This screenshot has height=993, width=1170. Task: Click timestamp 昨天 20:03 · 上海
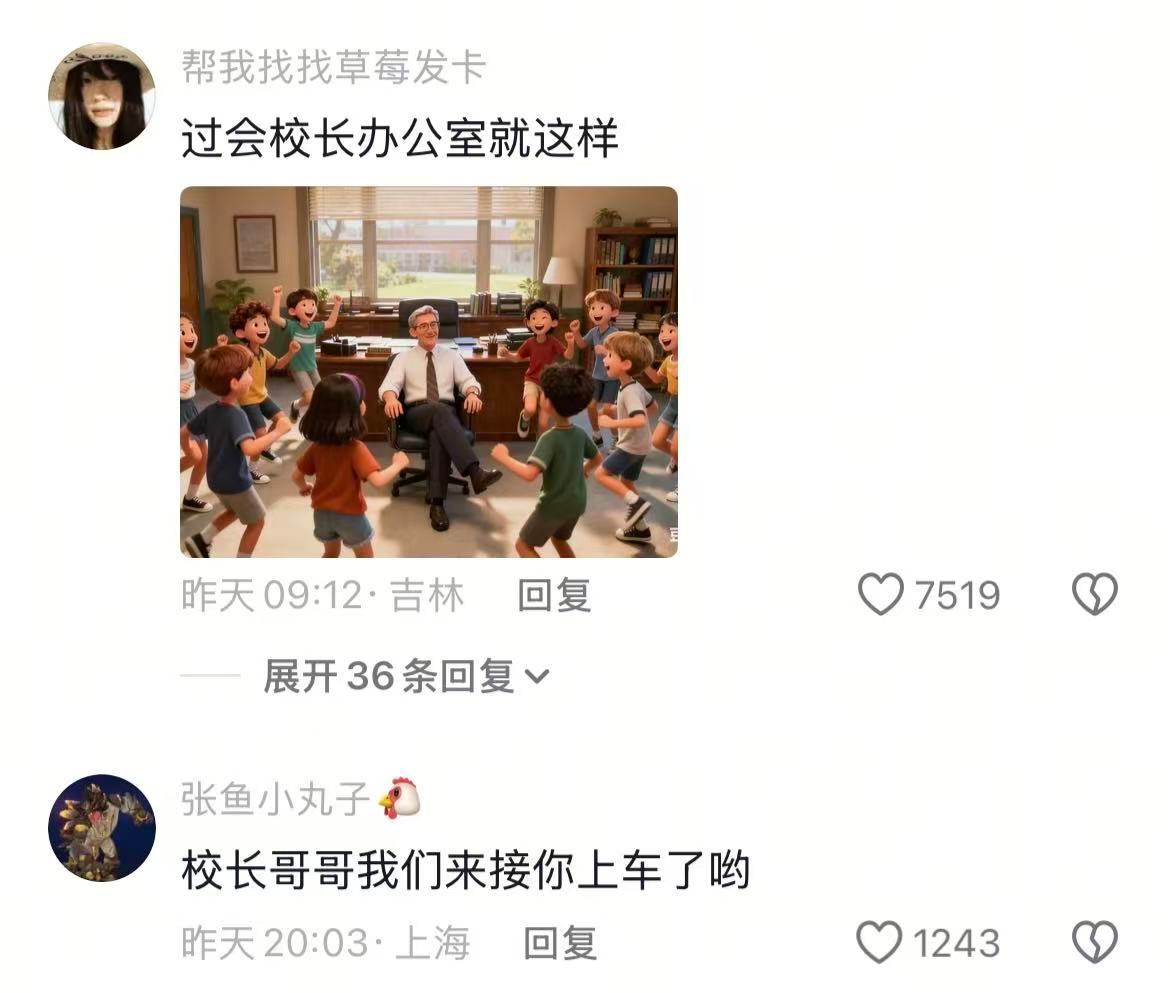click(x=325, y=943)
